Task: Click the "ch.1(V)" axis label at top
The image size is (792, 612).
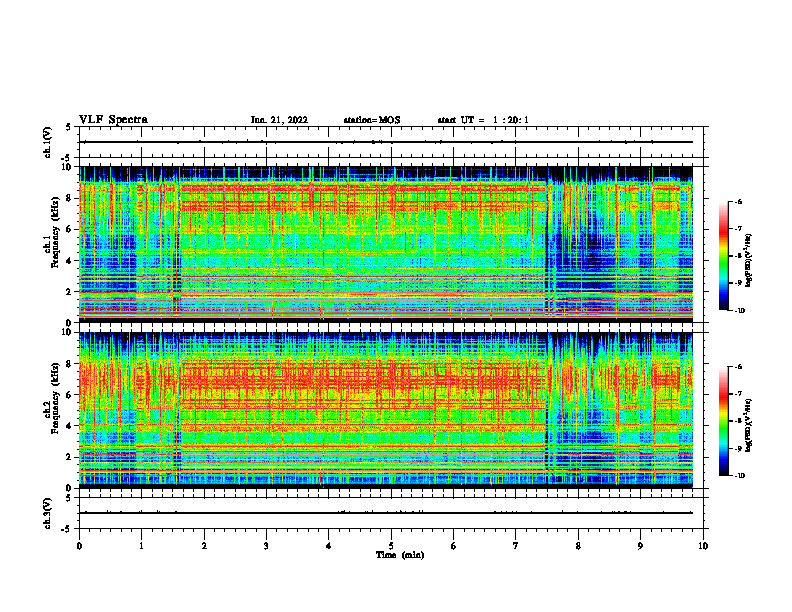Action: click(48, 142)
